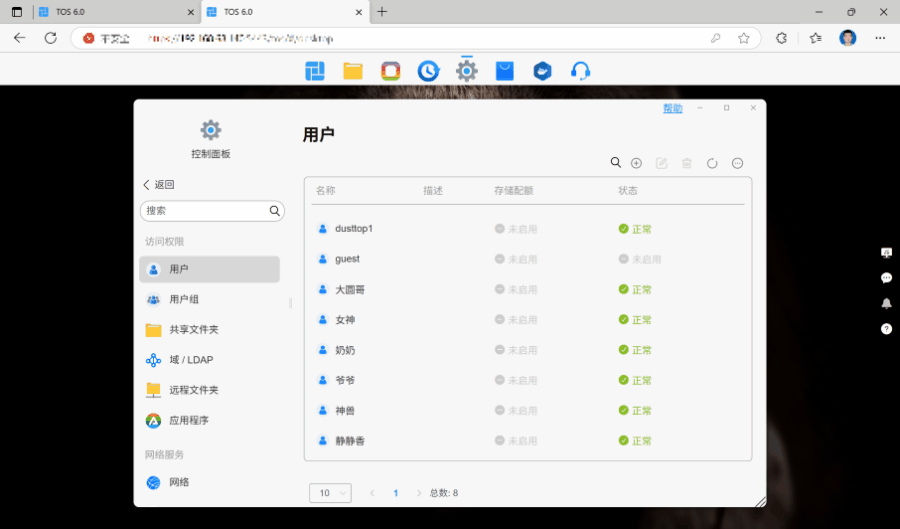The image size is (900, 529).
Task: Click the 返回 back button
Action: click(159, 184)
